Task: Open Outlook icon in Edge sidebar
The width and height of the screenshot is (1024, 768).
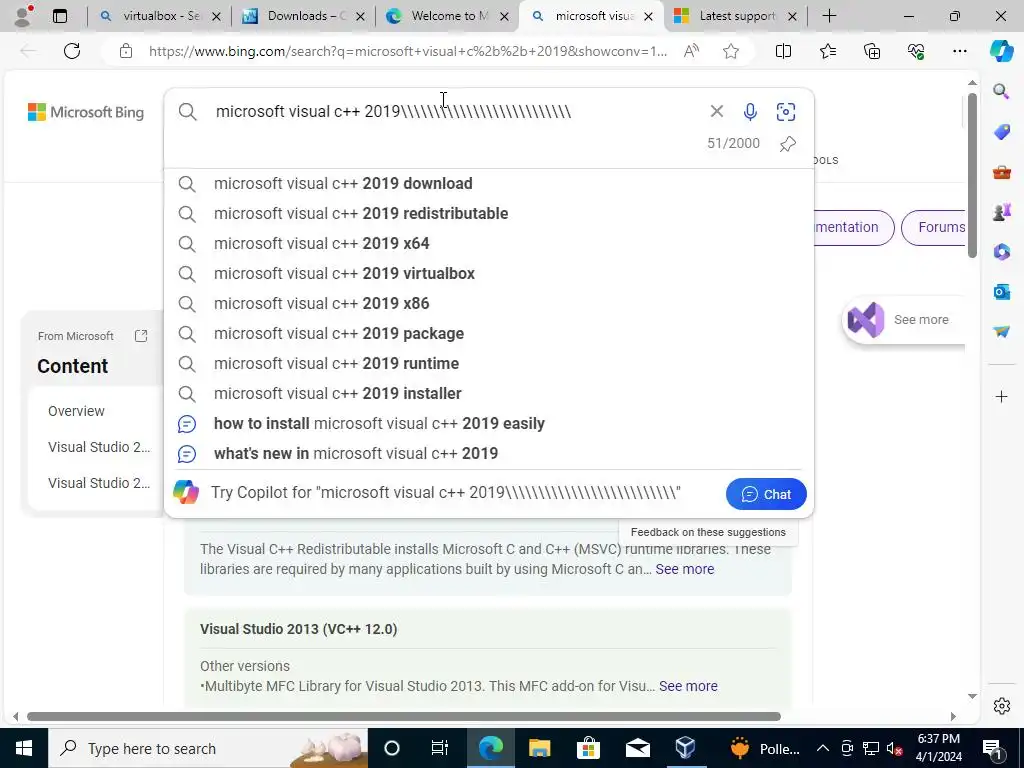Action: (1001, 292)
